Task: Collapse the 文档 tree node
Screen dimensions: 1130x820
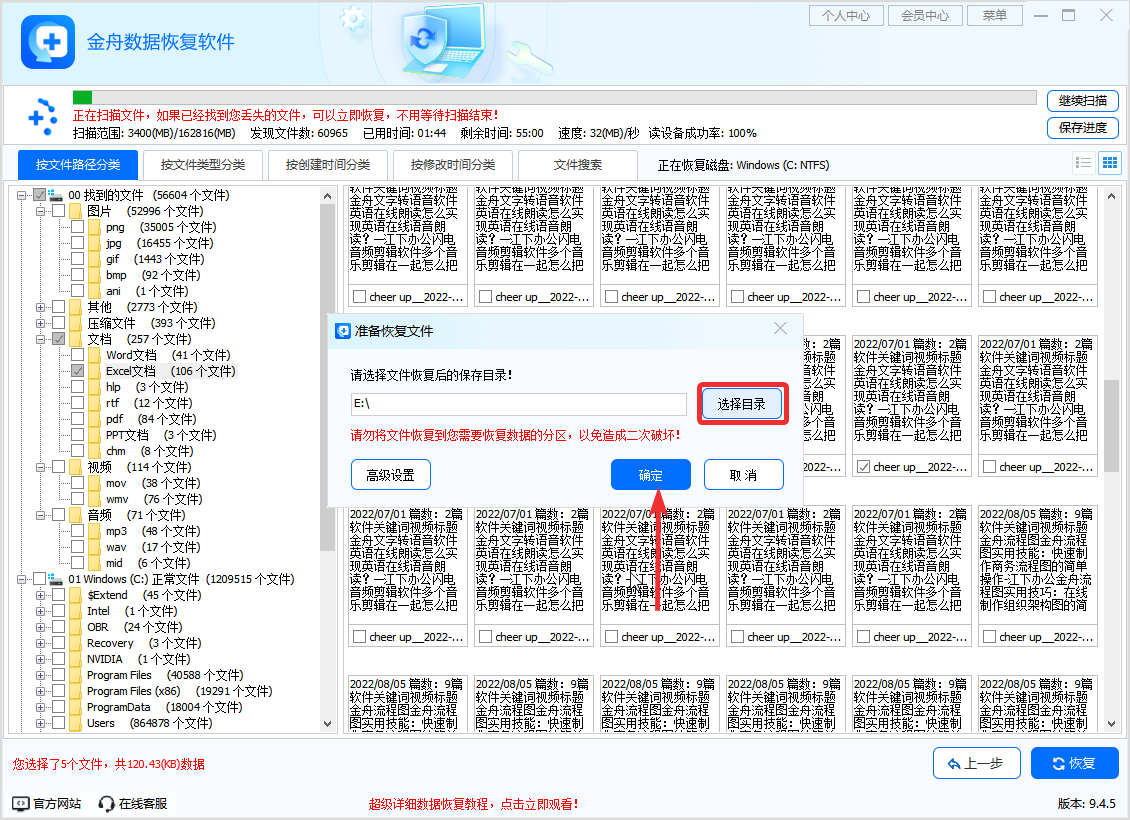Action: [40, 339]
